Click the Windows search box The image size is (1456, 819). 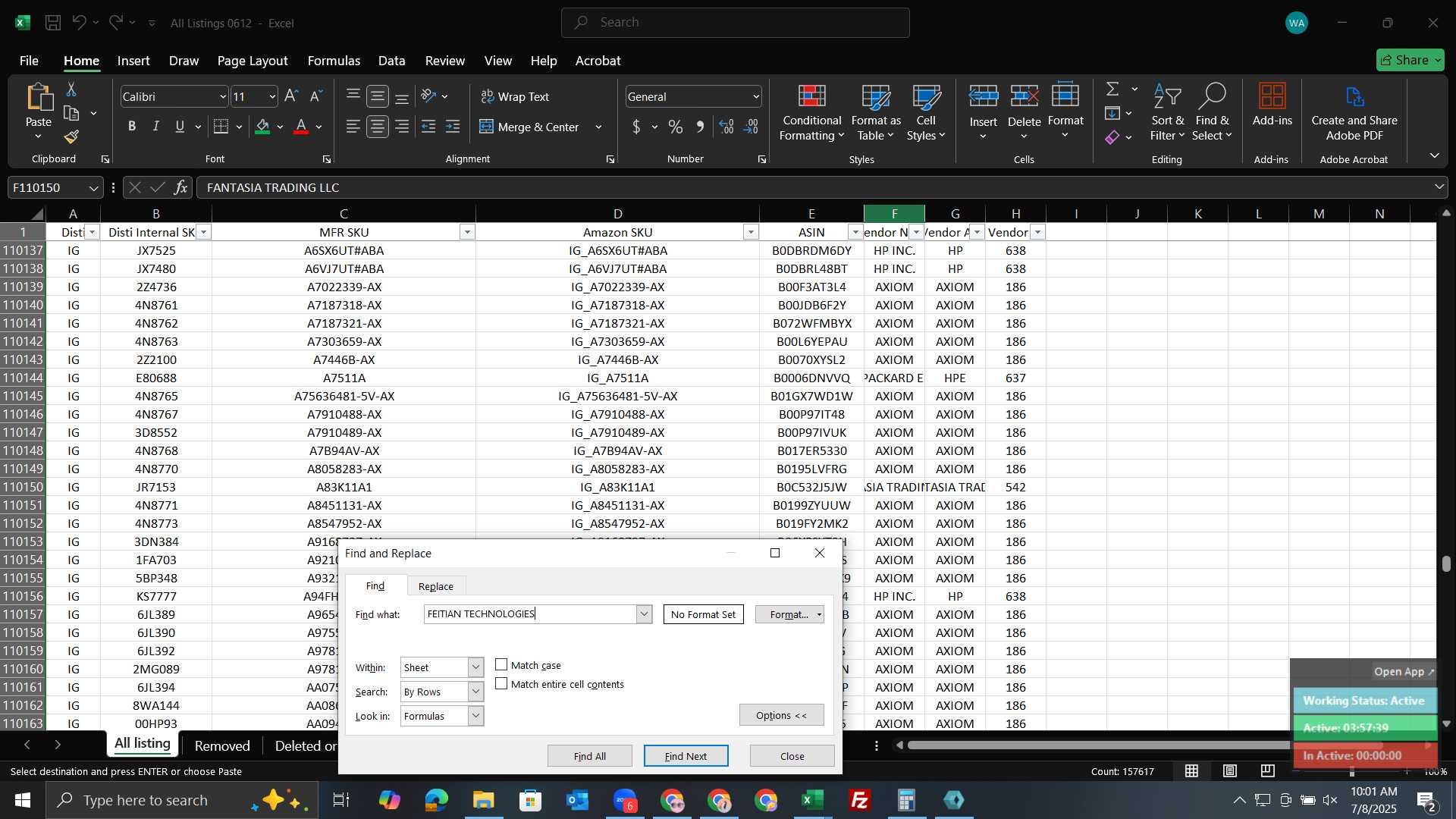click(182, 800)
